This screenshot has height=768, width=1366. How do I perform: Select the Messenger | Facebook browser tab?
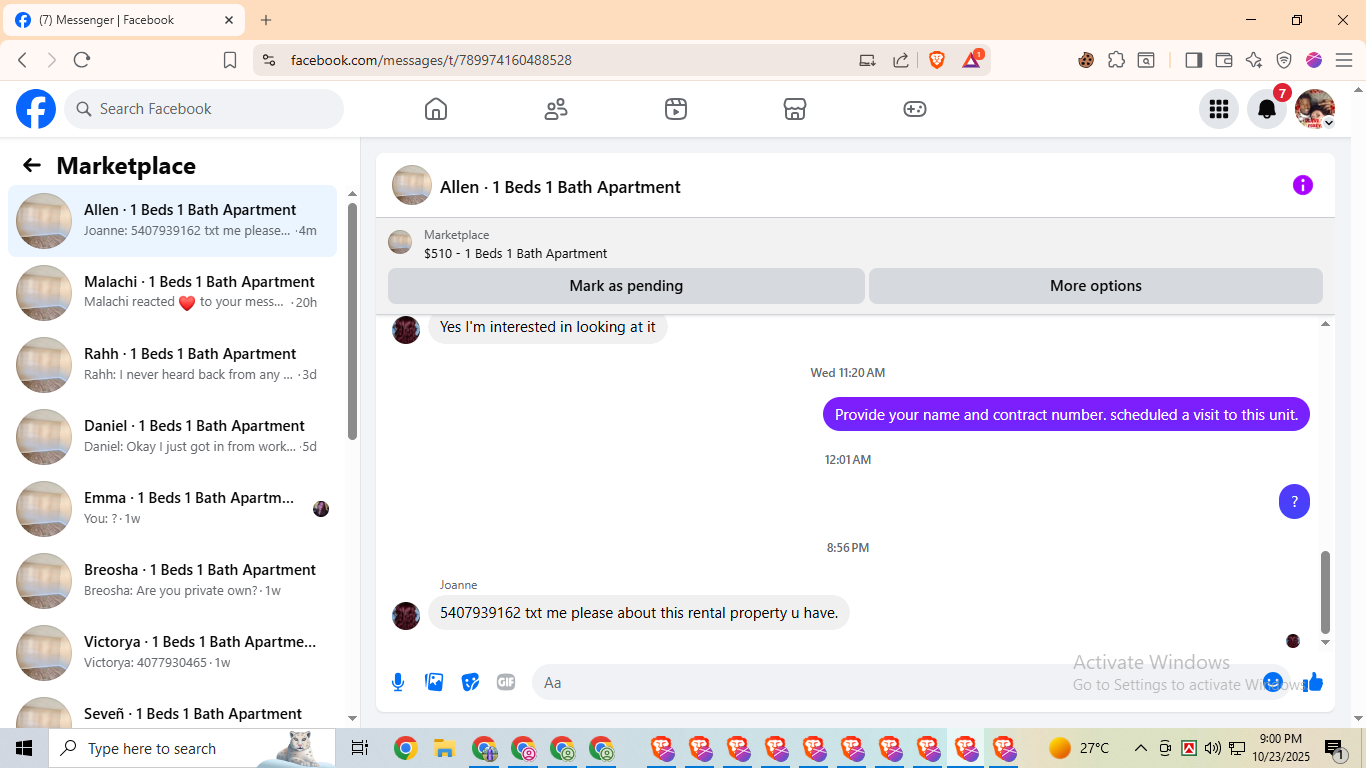pyautogui.click(x=125, y=20)
